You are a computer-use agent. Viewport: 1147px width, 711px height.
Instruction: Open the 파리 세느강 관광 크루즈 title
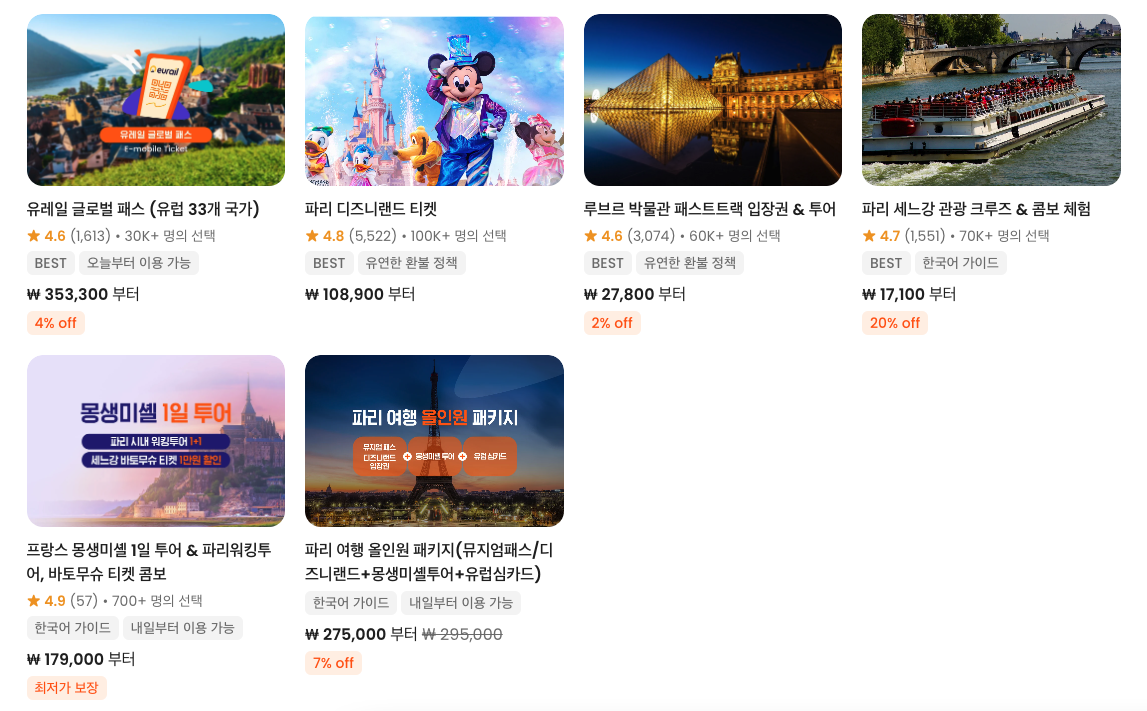coord(976,209)
